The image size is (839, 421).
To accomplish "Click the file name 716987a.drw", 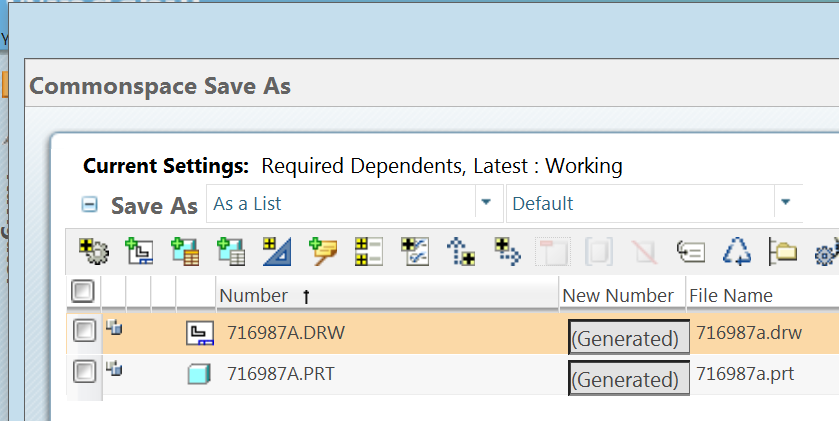I will 749,333.
